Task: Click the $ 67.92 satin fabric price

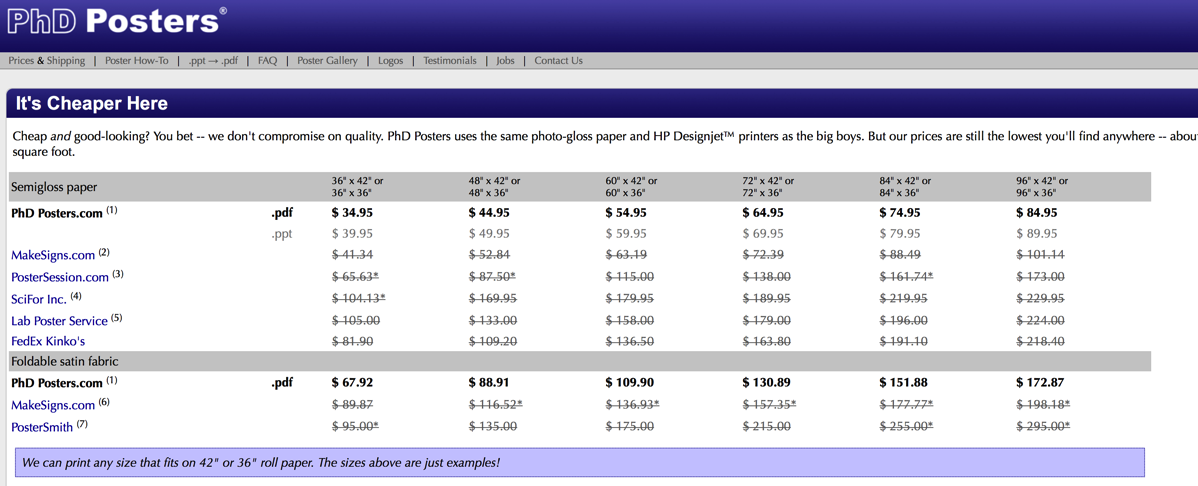Action: [x=352, y=383]
